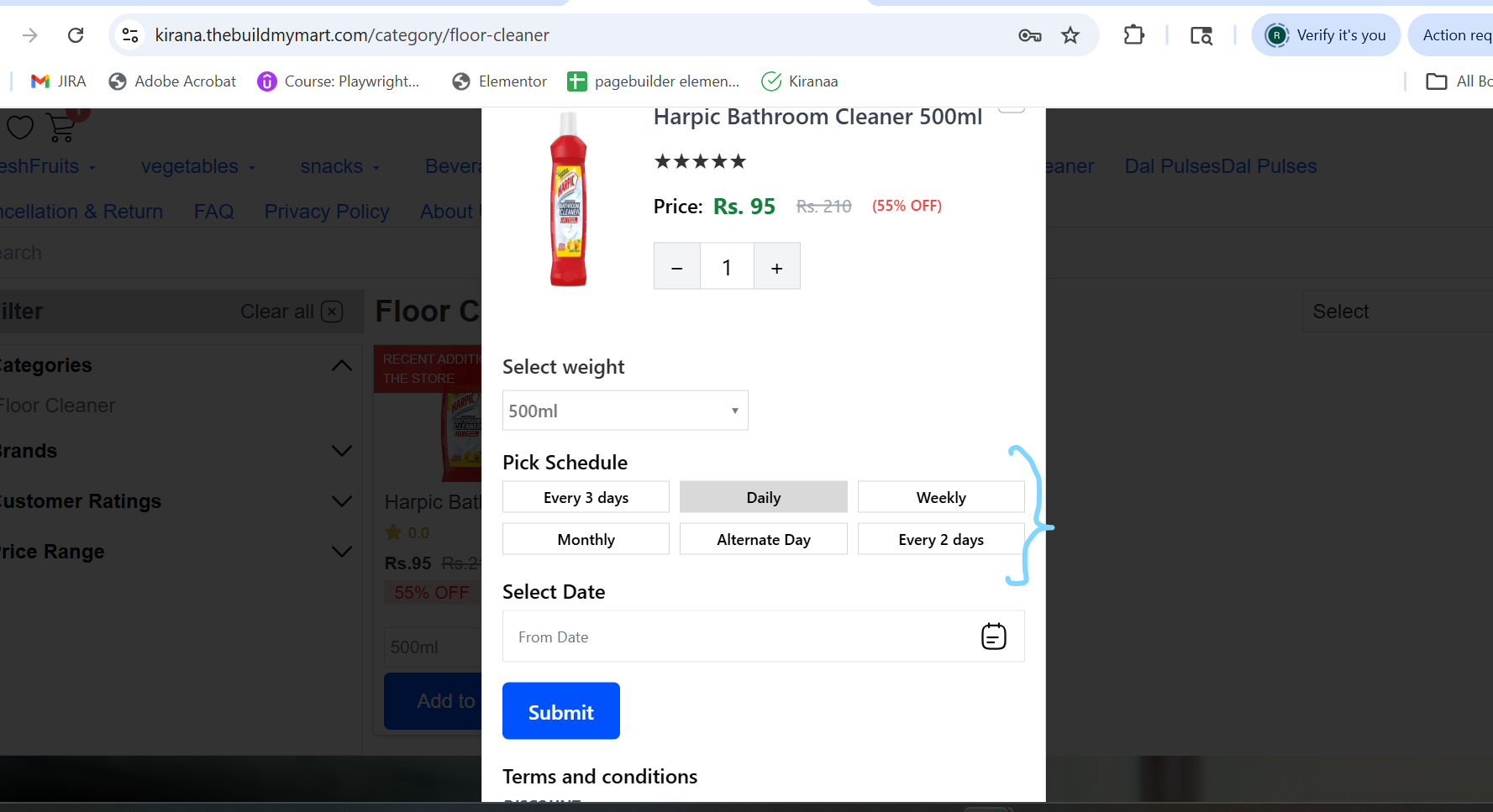Viewport: 1493px width, 812px height.
Task: Open the Kiranaa bookmark
Action: [800, 81]
